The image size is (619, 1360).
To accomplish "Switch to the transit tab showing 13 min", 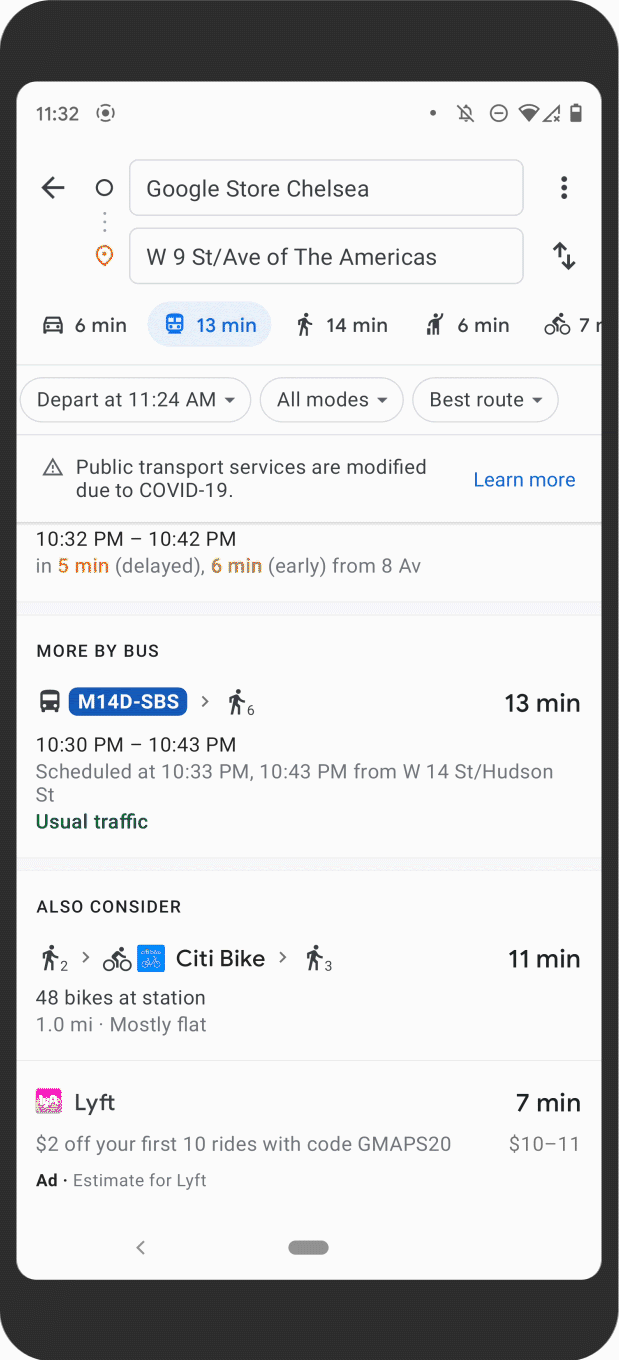I will [209, 324].
